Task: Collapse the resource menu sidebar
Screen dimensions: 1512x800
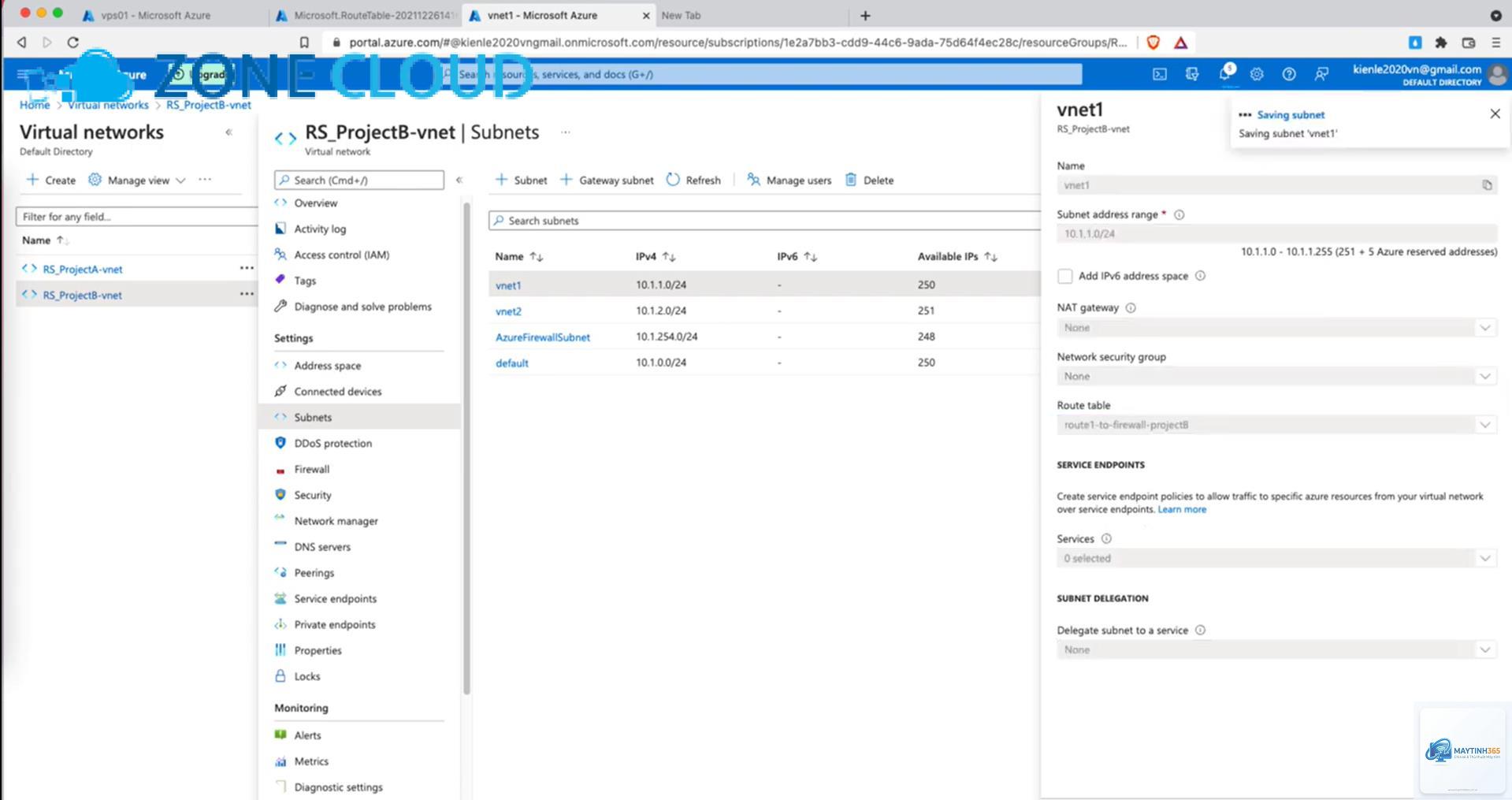Action: tap(459, 180)
